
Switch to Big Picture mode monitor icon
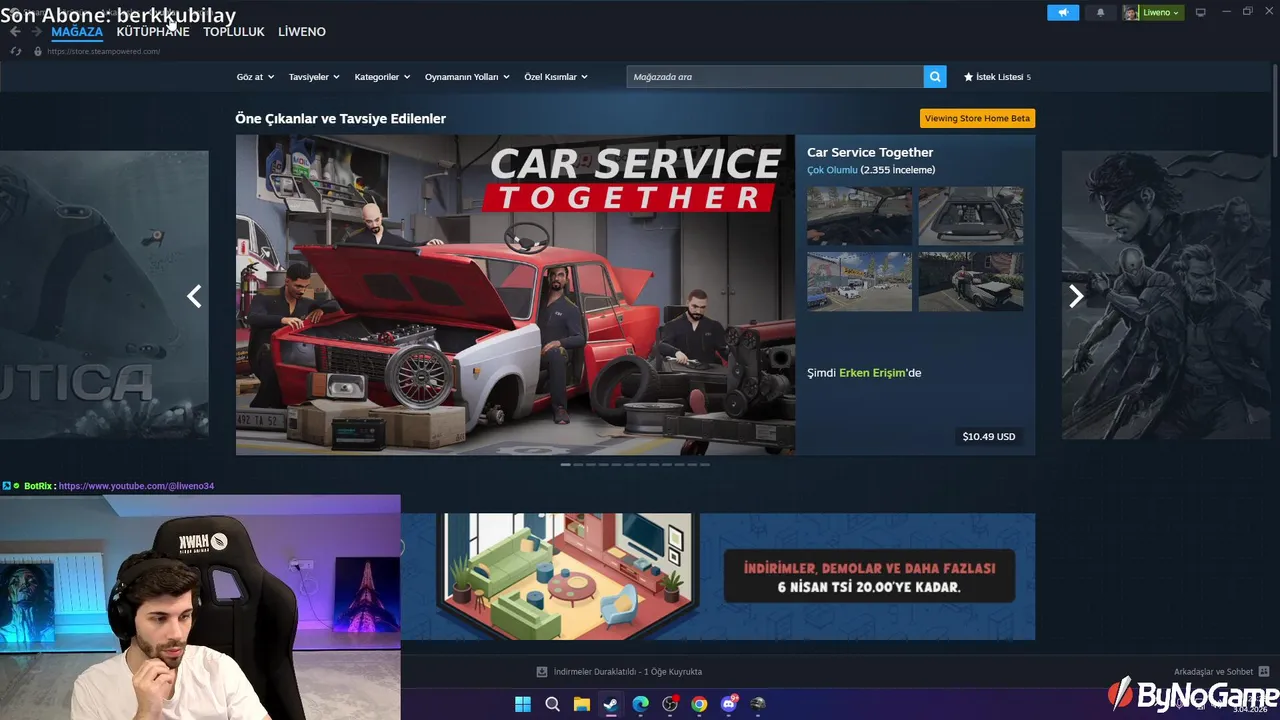click(x=1201, y=12)
